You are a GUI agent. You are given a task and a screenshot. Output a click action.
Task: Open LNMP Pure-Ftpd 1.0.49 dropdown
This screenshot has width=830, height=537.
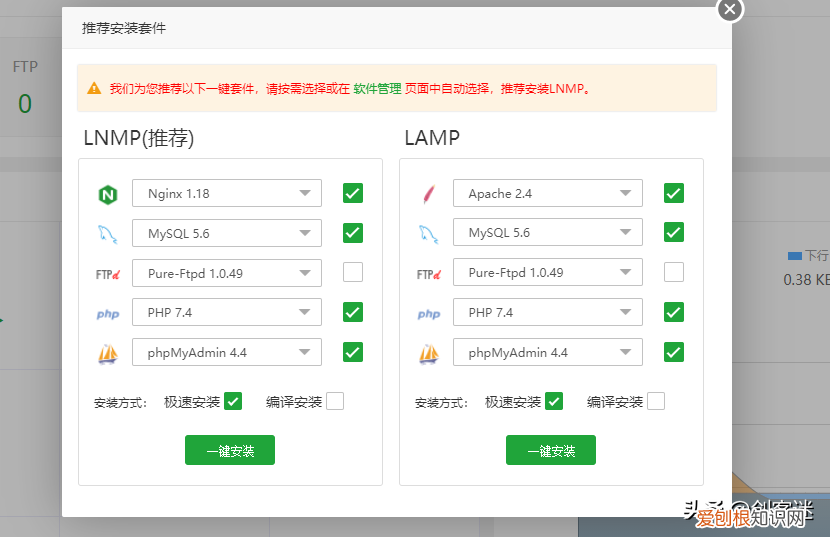coord(227,273)
